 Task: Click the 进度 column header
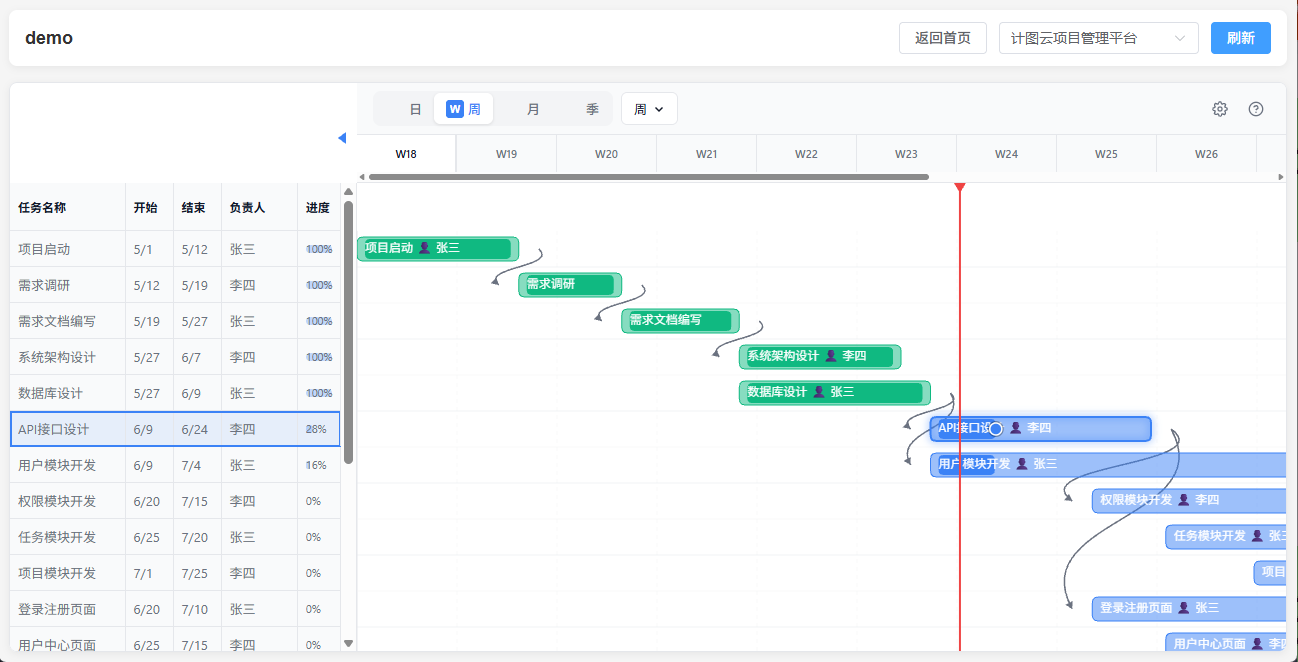coord(318,208)
